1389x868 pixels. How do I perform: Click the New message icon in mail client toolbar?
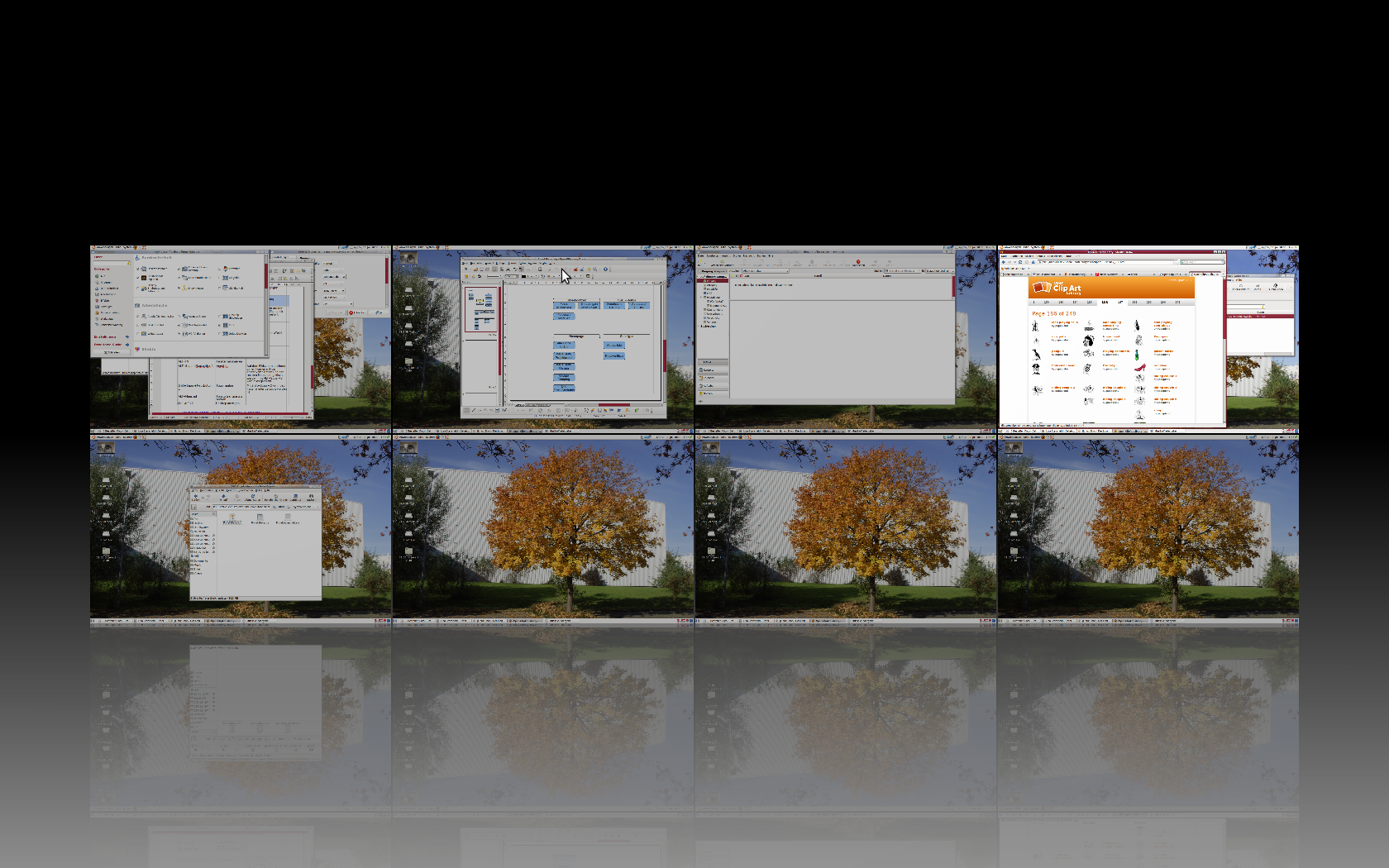click(700, 261)
